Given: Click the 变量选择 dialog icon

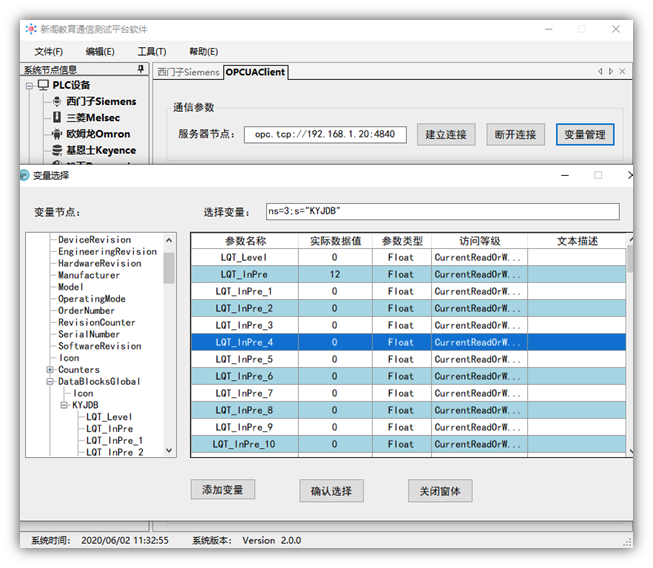Looking at the screenshot, I should (x=25, y=175).
